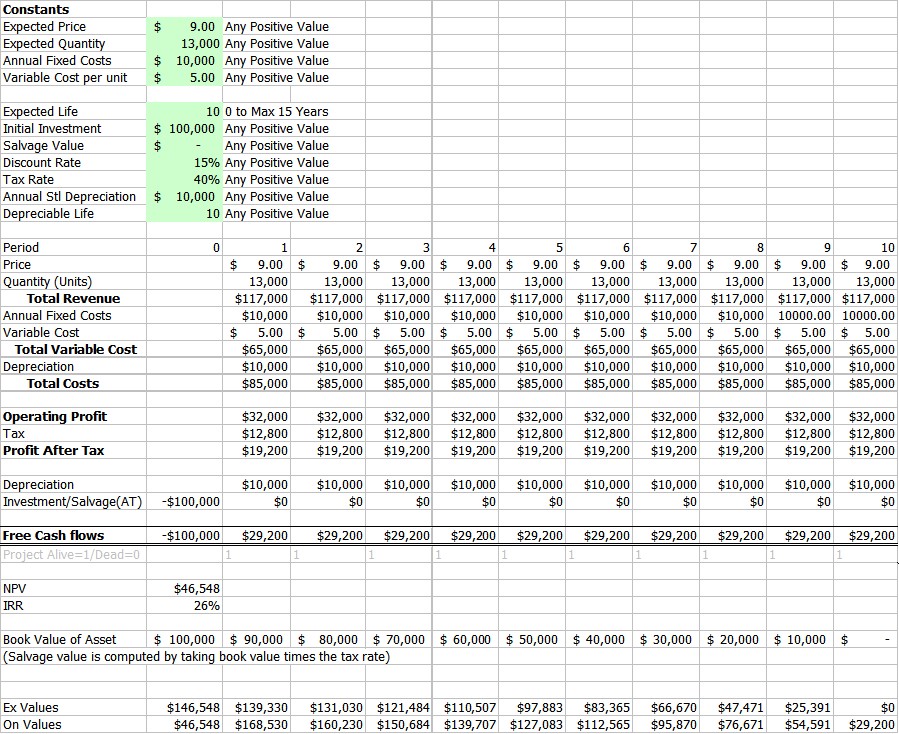The image size is (899, 734).
Task: Select the Salvage Value input cell
Action: click(184, 146)
